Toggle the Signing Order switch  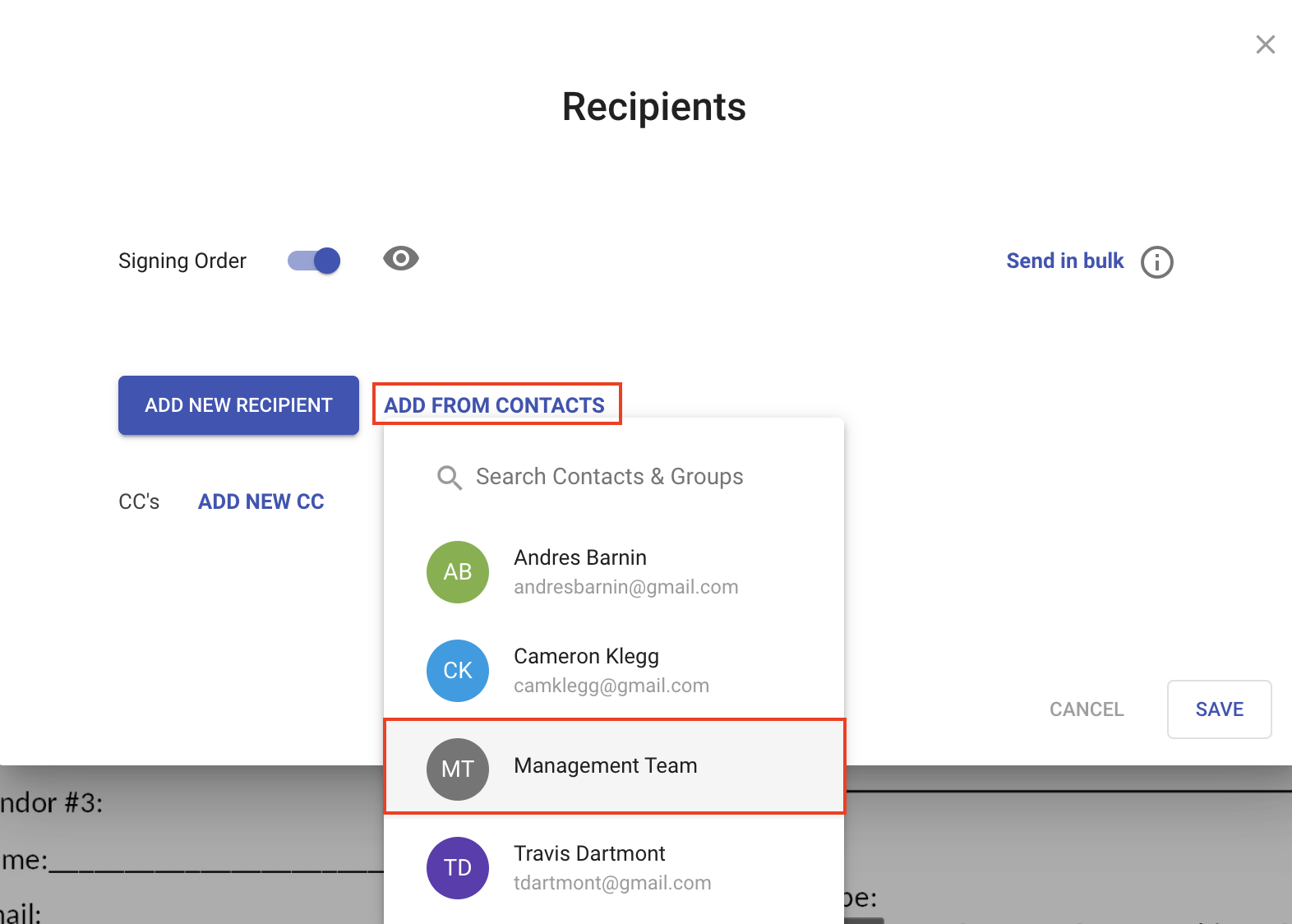tap(315, 261)
